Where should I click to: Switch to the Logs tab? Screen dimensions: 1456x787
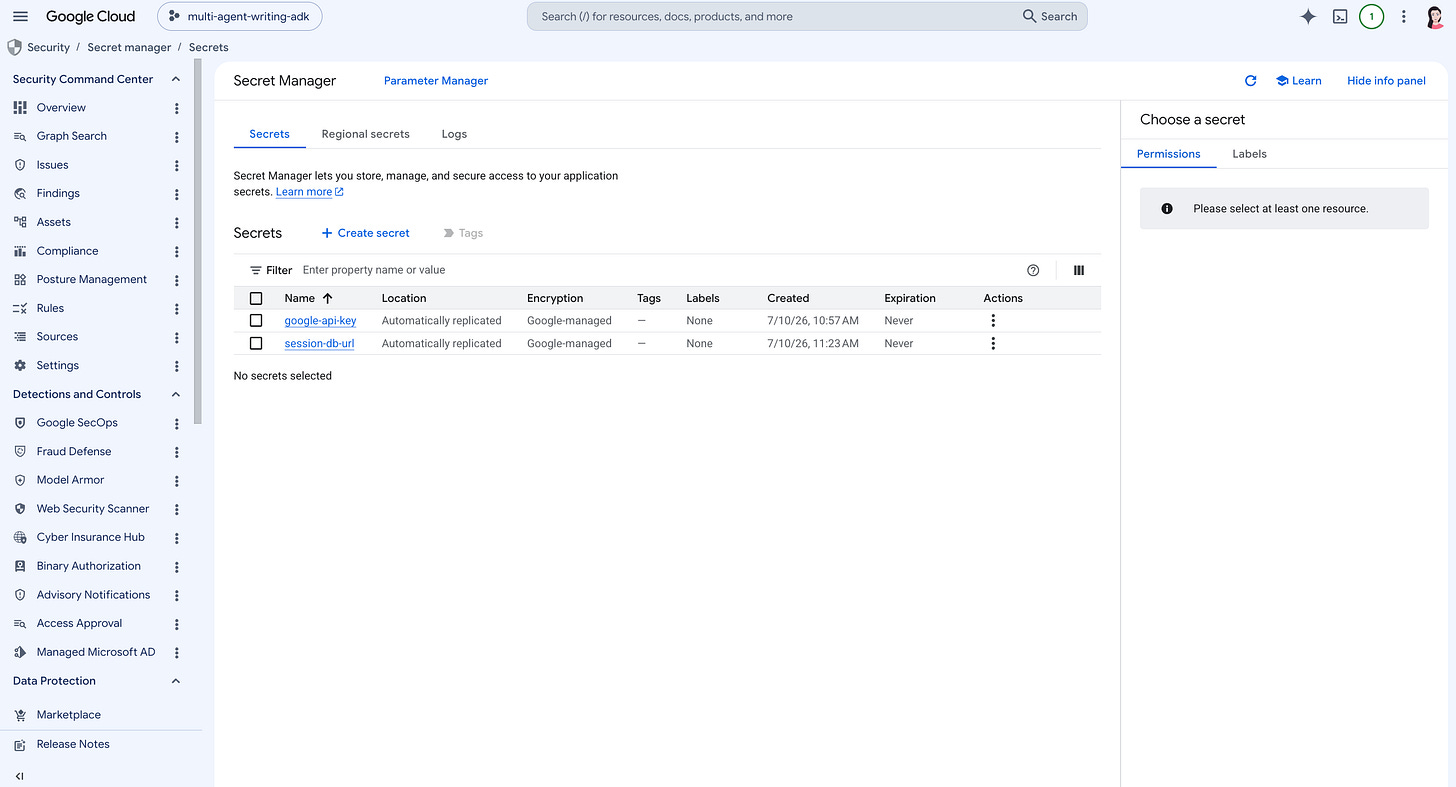point(454,134)
